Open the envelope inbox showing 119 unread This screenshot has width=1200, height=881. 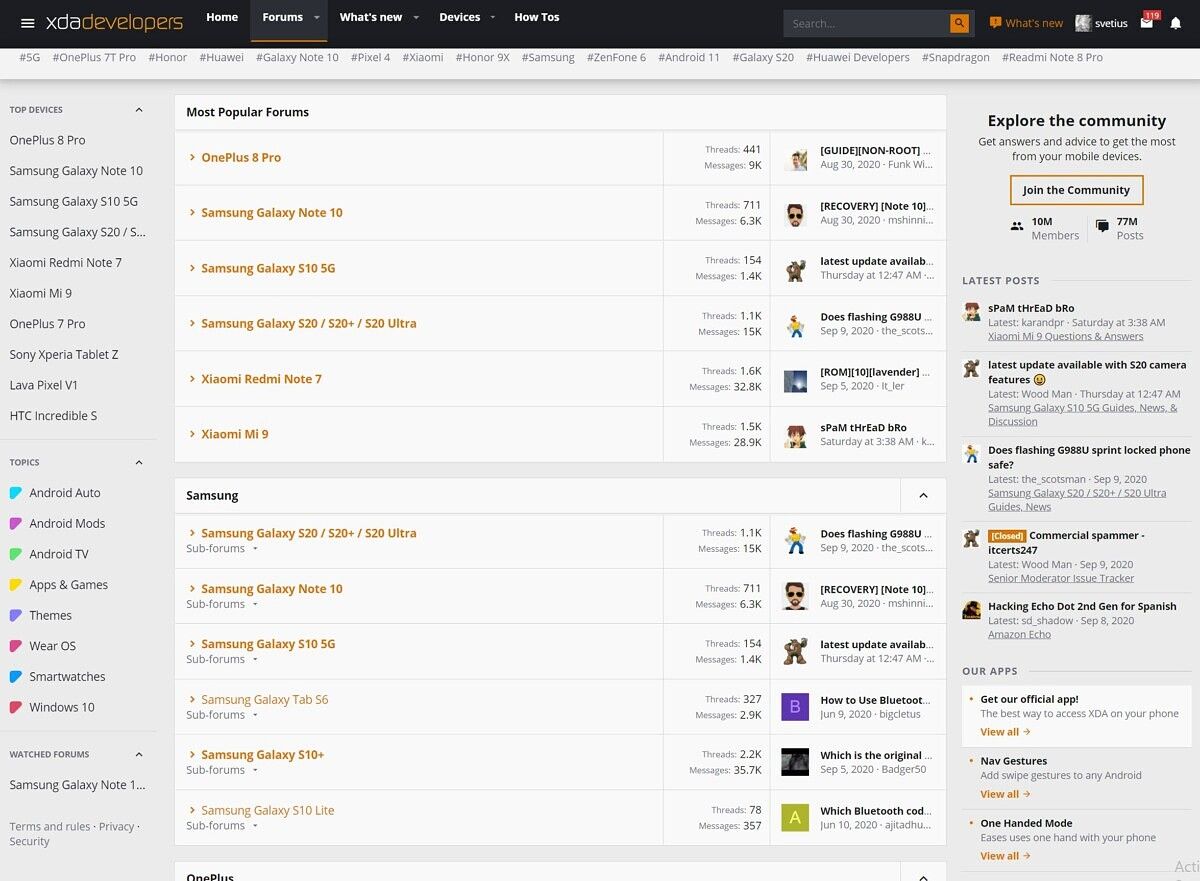(1145, 23)
